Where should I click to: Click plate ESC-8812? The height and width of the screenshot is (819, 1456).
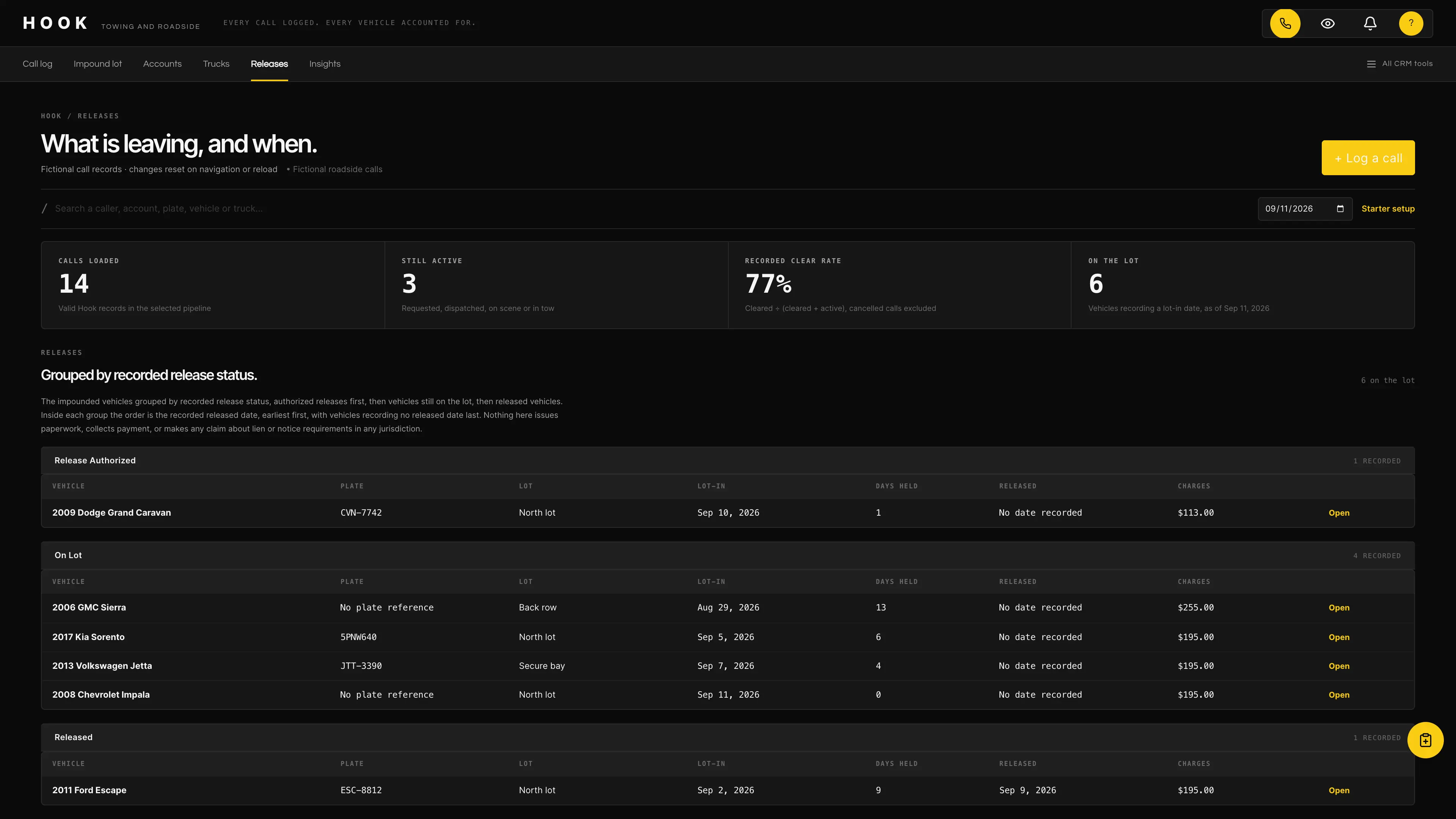point(361,790)
